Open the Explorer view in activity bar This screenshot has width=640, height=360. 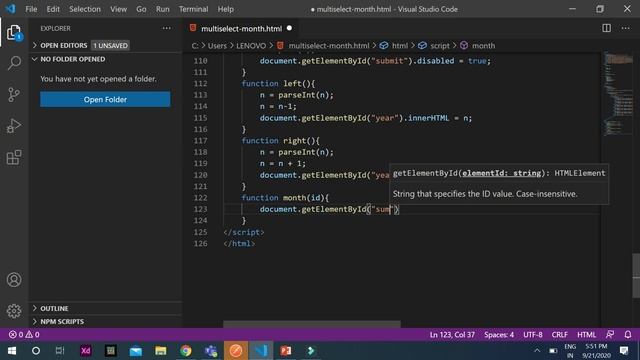pyautogui.click(x=14, y=32)
